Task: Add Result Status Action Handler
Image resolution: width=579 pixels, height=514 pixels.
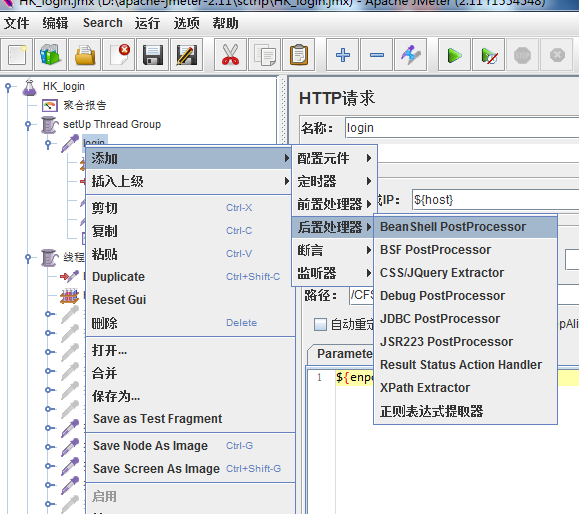Action: click(x=465, y=364)
